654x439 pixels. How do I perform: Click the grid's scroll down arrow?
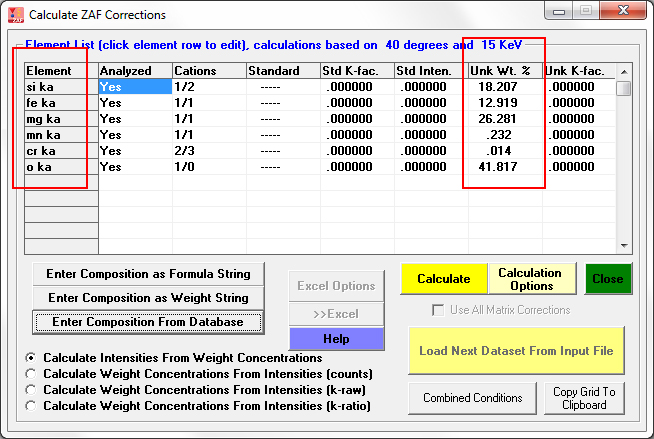click(623, 245)
